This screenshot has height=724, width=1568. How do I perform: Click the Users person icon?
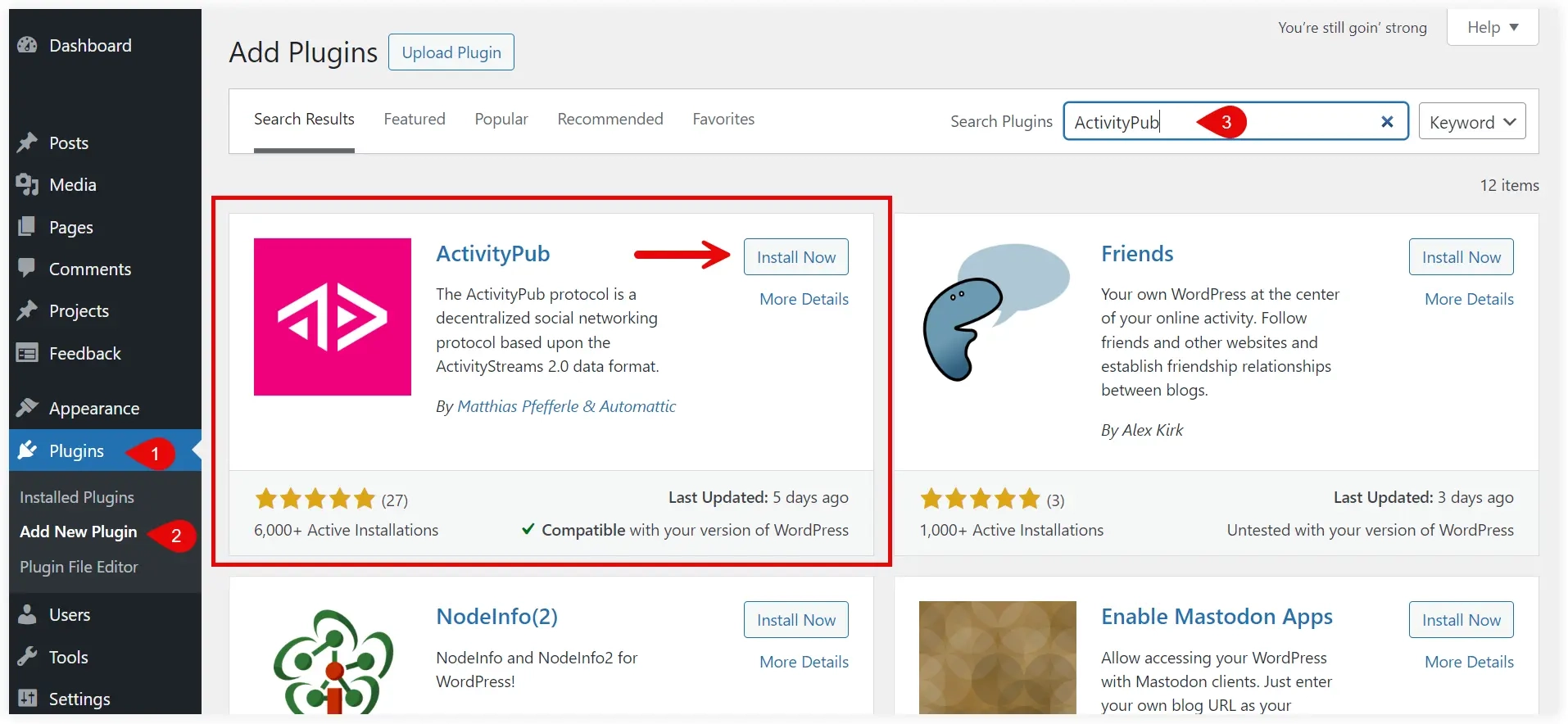(27, 614)
